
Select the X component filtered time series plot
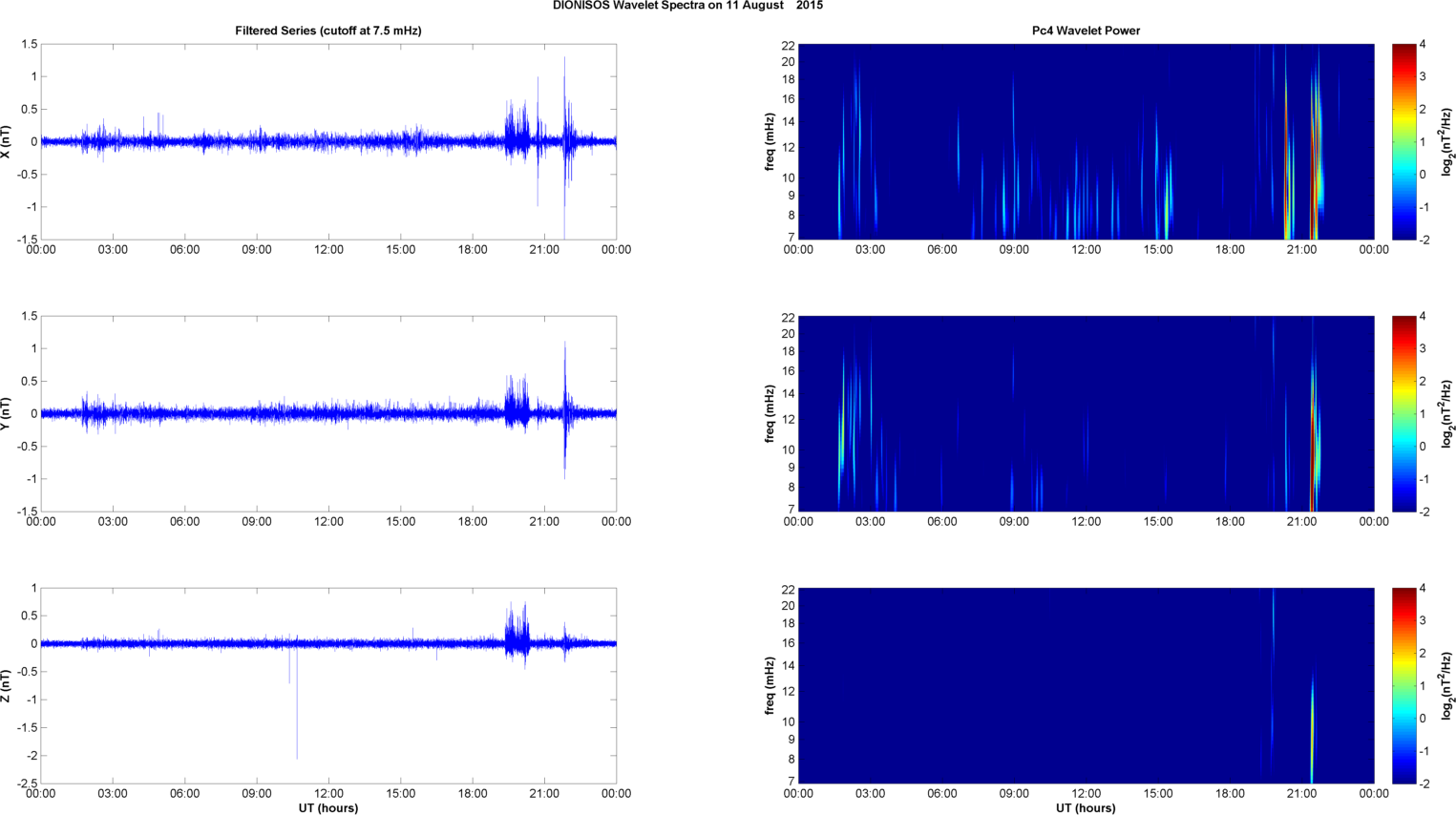coord(328,141)
